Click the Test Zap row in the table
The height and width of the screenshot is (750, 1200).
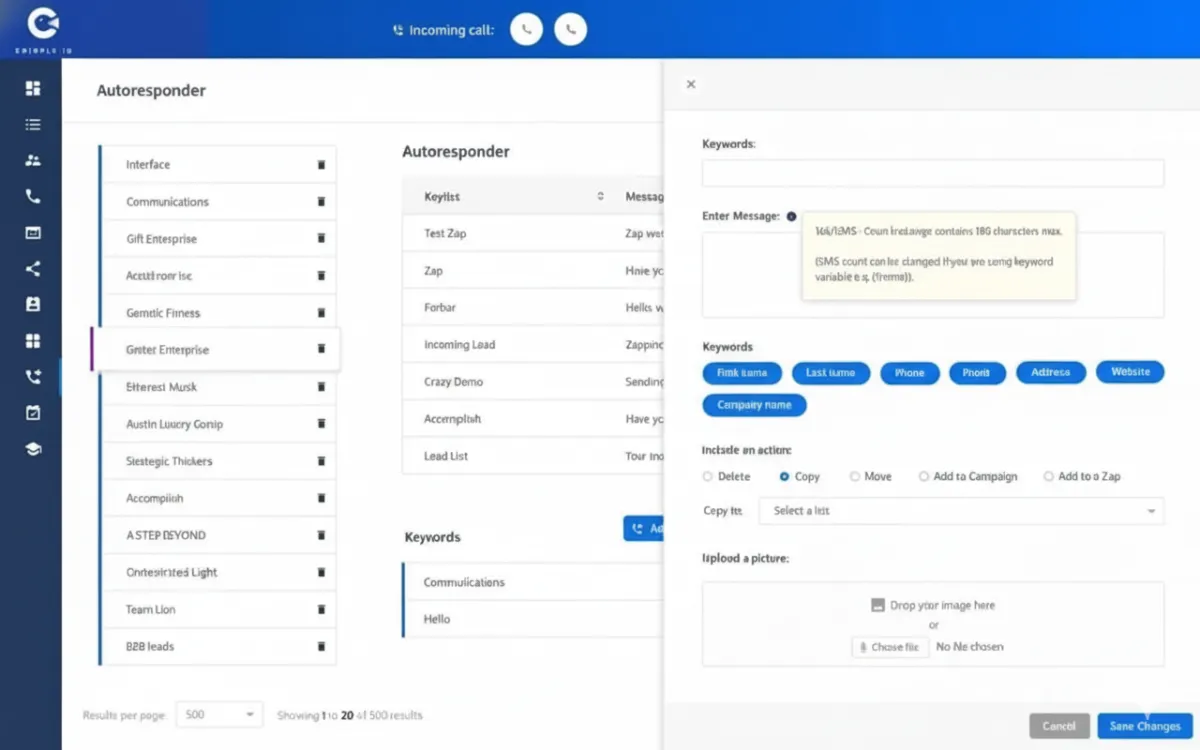coord(533,234)
